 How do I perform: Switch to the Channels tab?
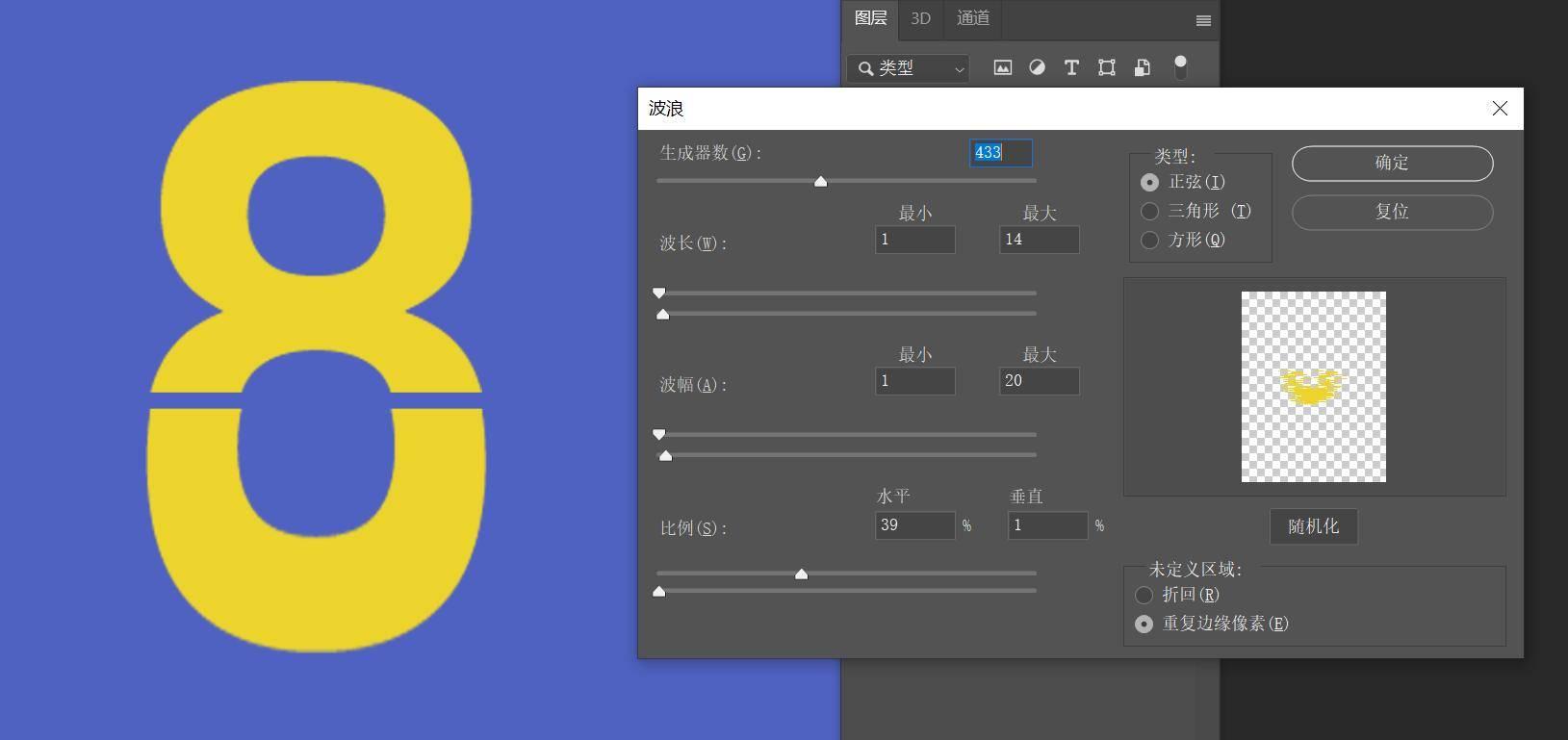pyautogui.click(x=972, y=18)
